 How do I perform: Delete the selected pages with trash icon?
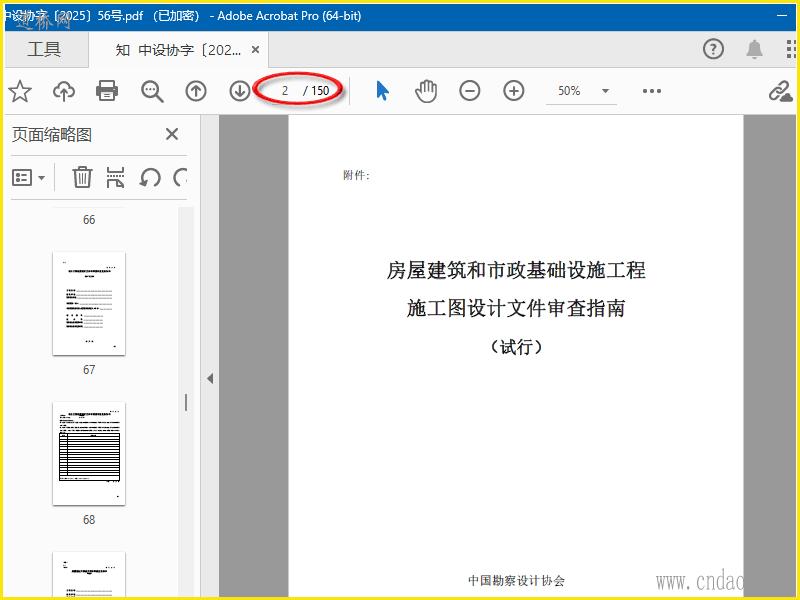82,178
